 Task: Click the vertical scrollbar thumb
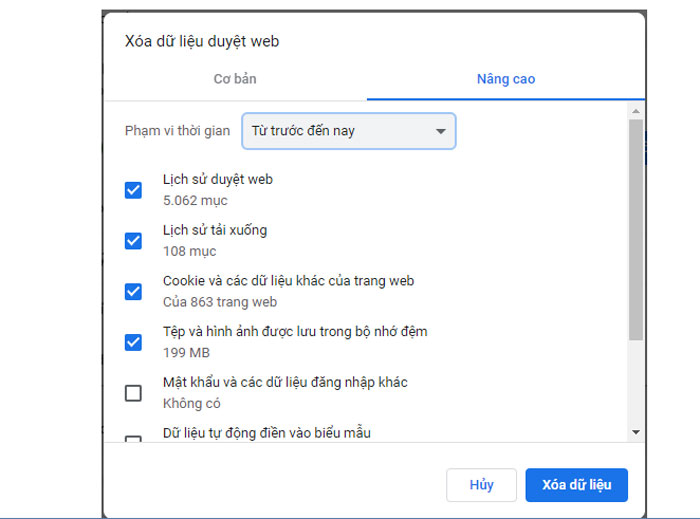click(635, 228)
